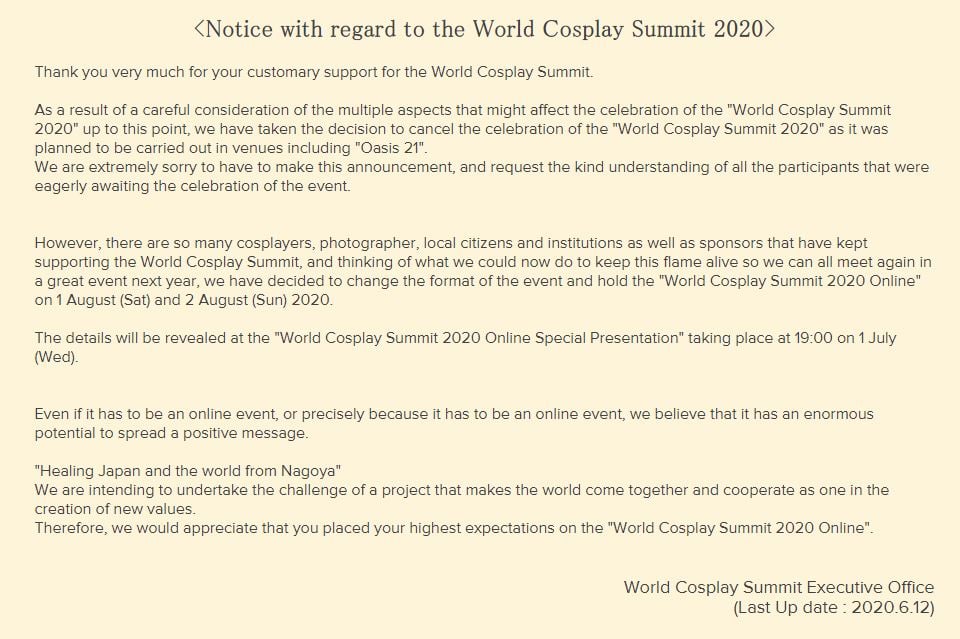960x639 pixels.
Task: Click the opening "Thank you very much" line
Action: [327, 72]
